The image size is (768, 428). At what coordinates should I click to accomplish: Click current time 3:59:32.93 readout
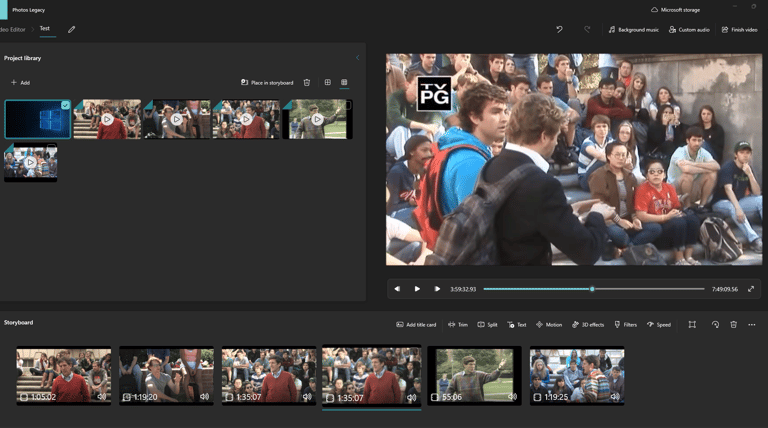pos(463,289)
